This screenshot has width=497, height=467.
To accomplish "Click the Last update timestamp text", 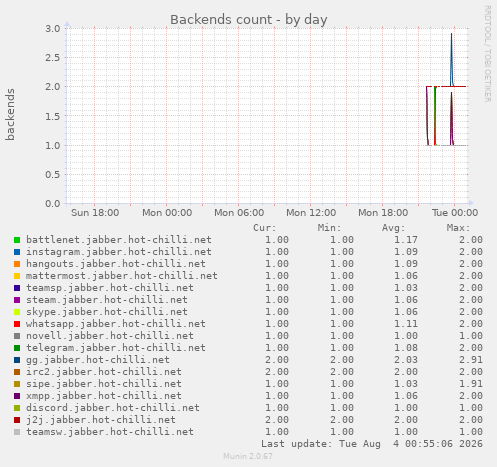I will tap(372, 444).
